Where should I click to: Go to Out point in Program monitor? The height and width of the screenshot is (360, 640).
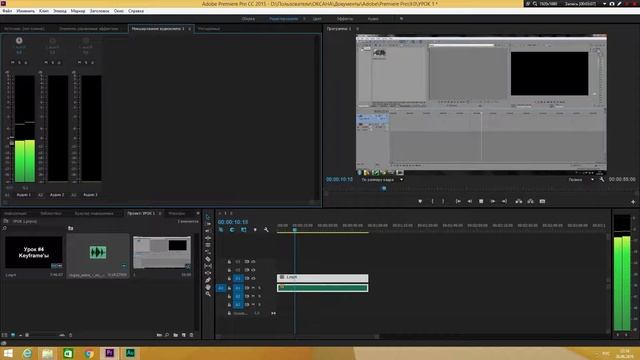coord(504,201)
